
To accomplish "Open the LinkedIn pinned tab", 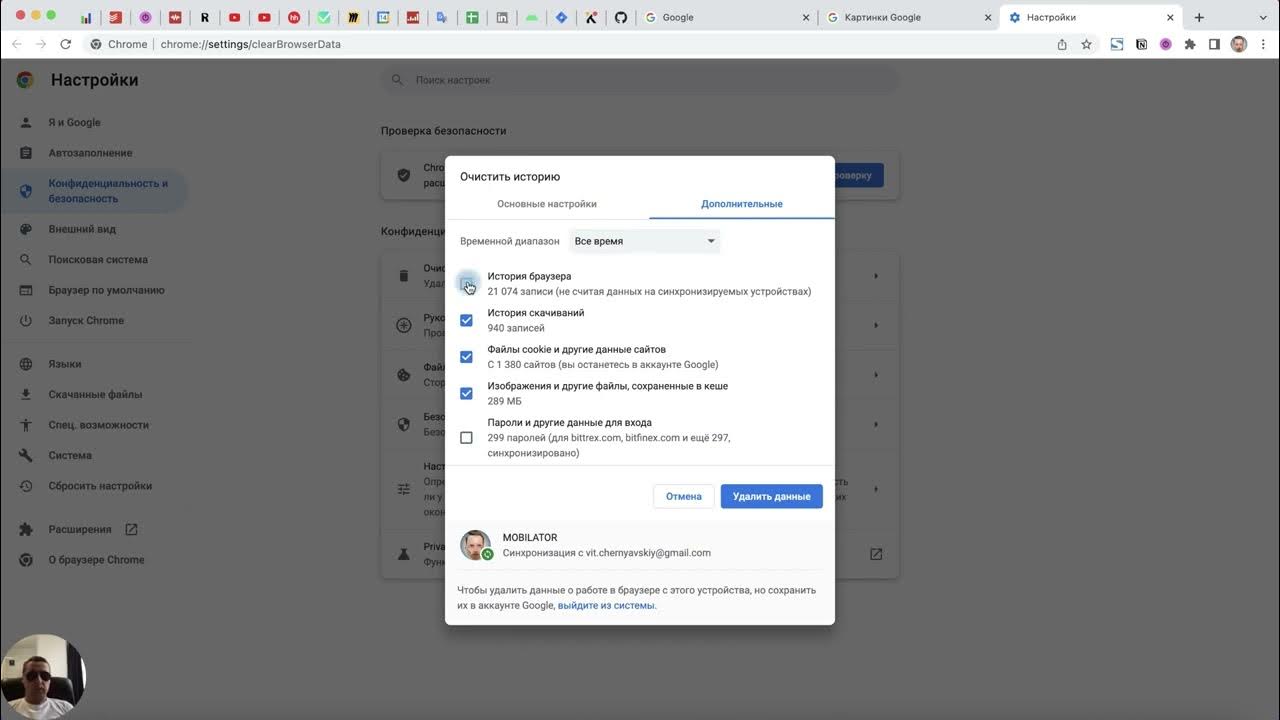I will pyautogui.click(x=502, y=17).
